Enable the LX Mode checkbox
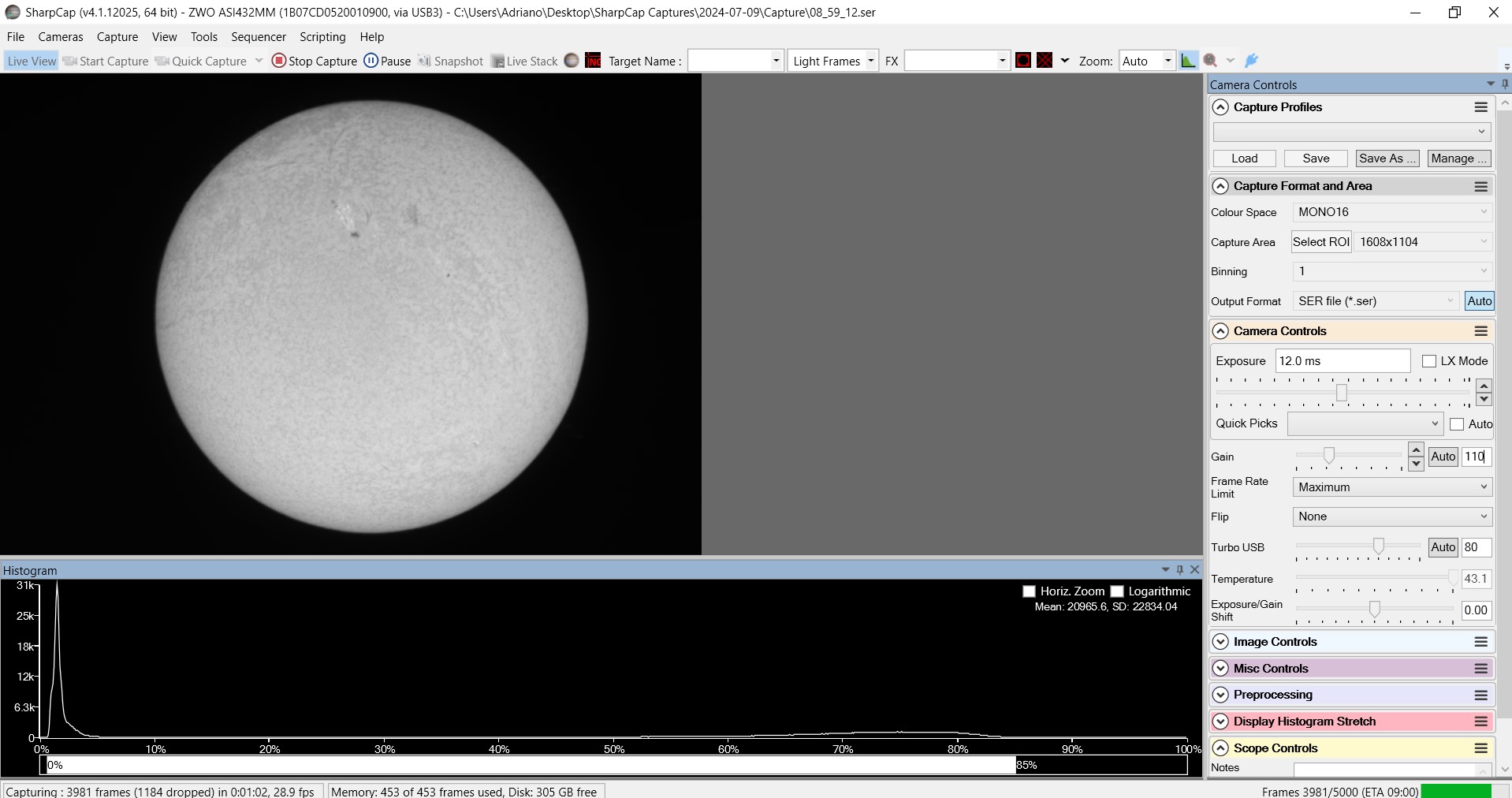This screenshot has width=1512, height=798. [1428, 361]
